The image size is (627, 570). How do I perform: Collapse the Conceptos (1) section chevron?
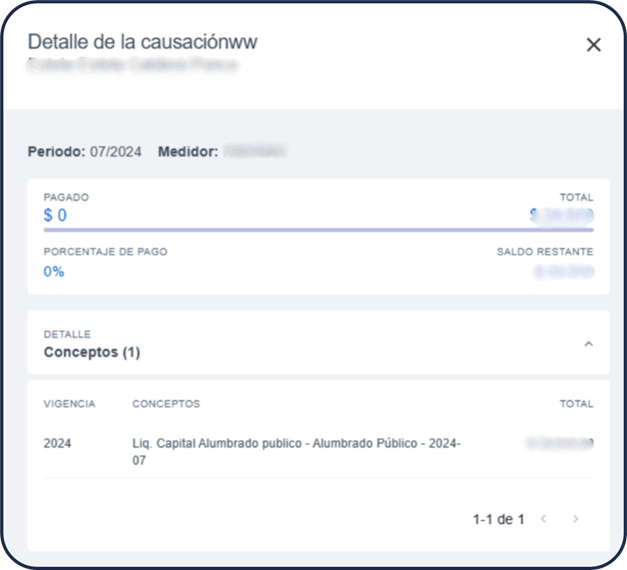[588, 344]
